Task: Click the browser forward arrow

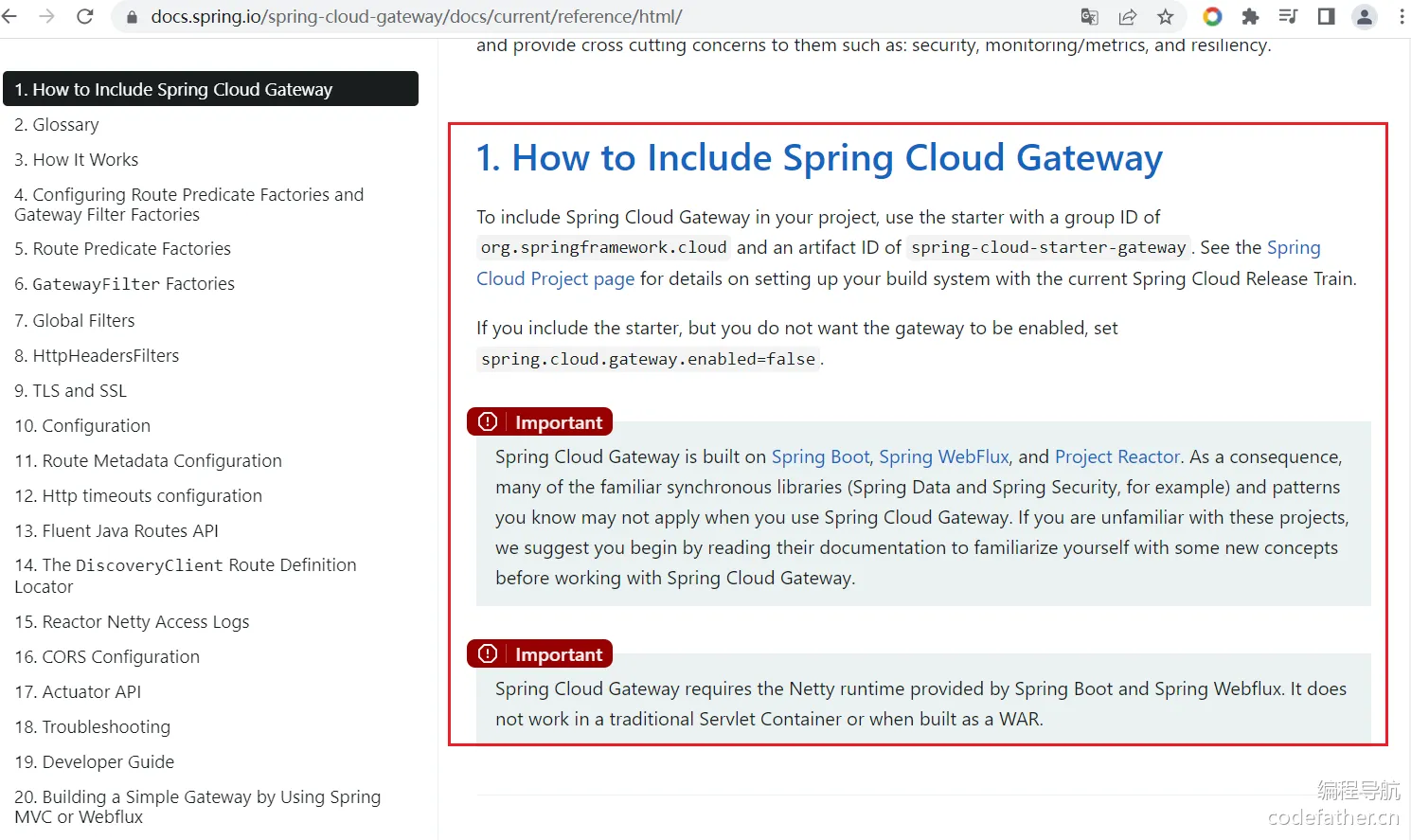Action: pyautogui.click(x=46, y=16)
